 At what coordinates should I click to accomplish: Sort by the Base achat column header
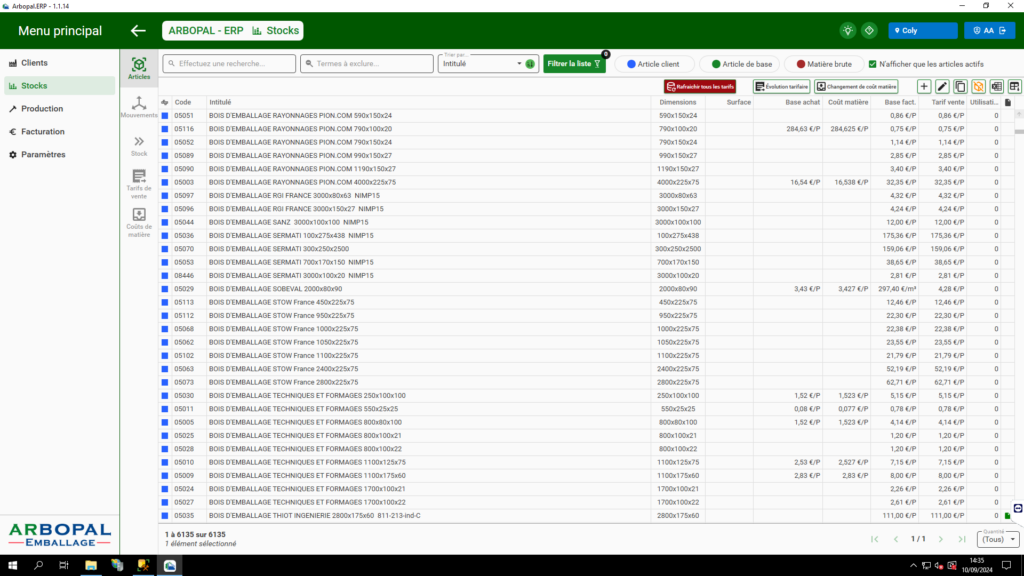point(802,103)
